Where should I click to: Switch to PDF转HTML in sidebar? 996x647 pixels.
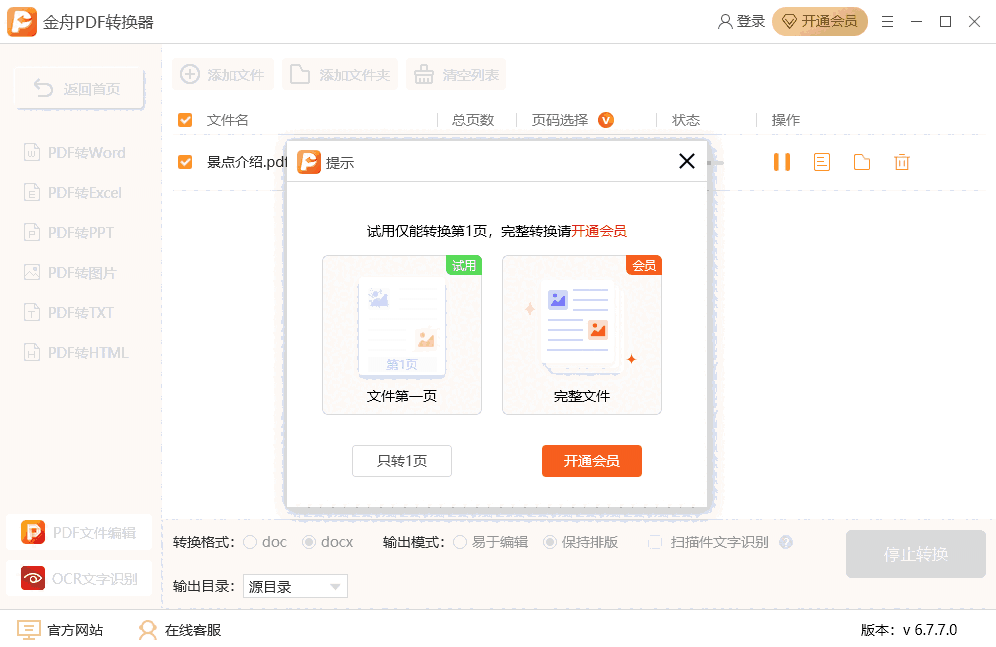point(76,352)
